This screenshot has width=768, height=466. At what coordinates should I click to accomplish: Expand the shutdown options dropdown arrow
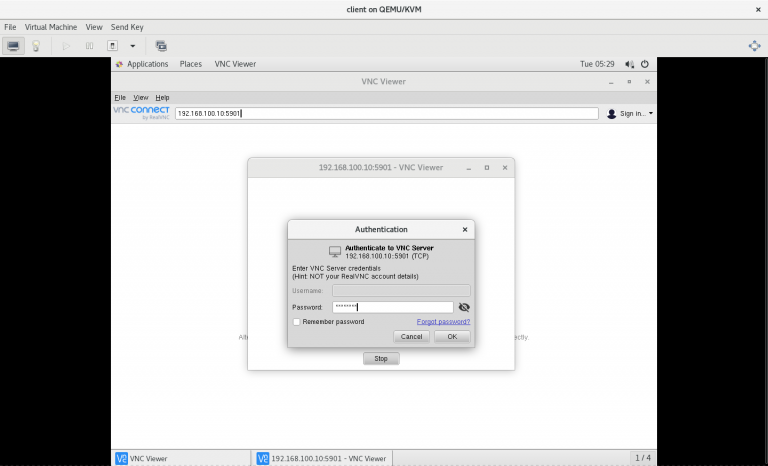pos(132,46)
